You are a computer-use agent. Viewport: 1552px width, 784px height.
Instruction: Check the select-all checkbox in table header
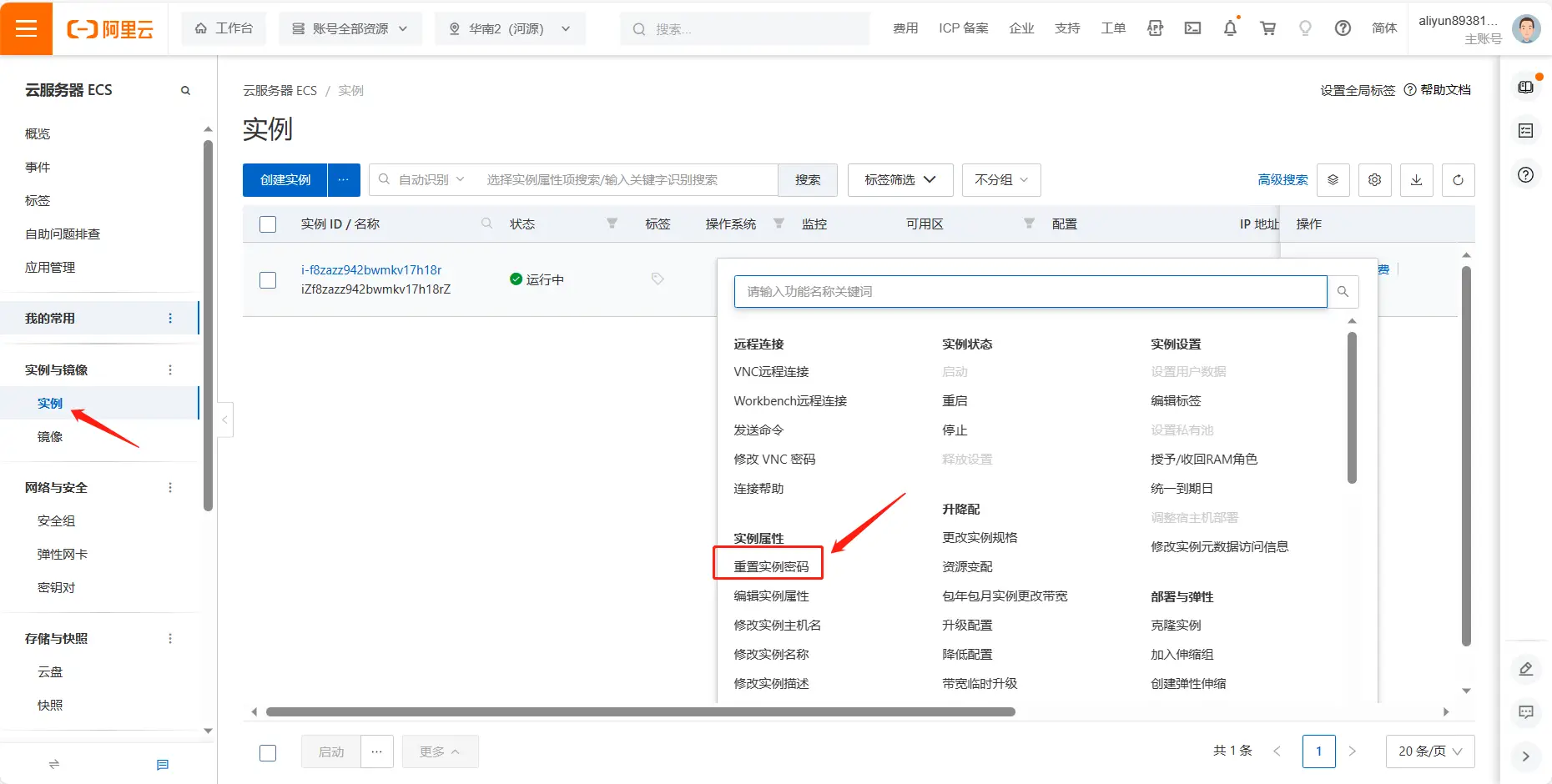tap(267, 224)
